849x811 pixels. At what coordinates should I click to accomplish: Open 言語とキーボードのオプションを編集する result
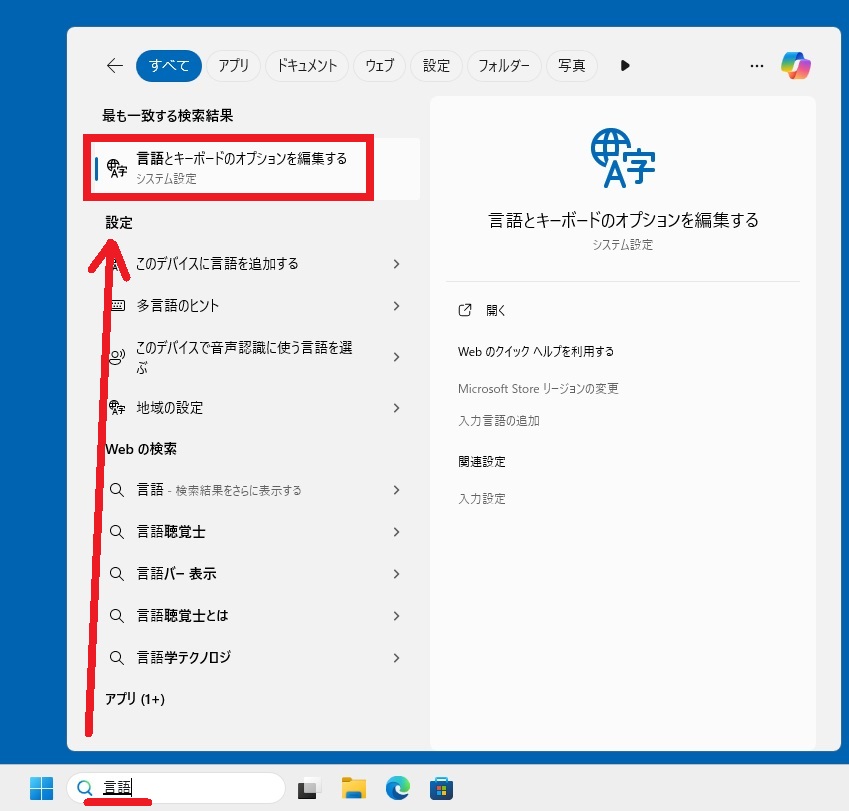point(254,167)
